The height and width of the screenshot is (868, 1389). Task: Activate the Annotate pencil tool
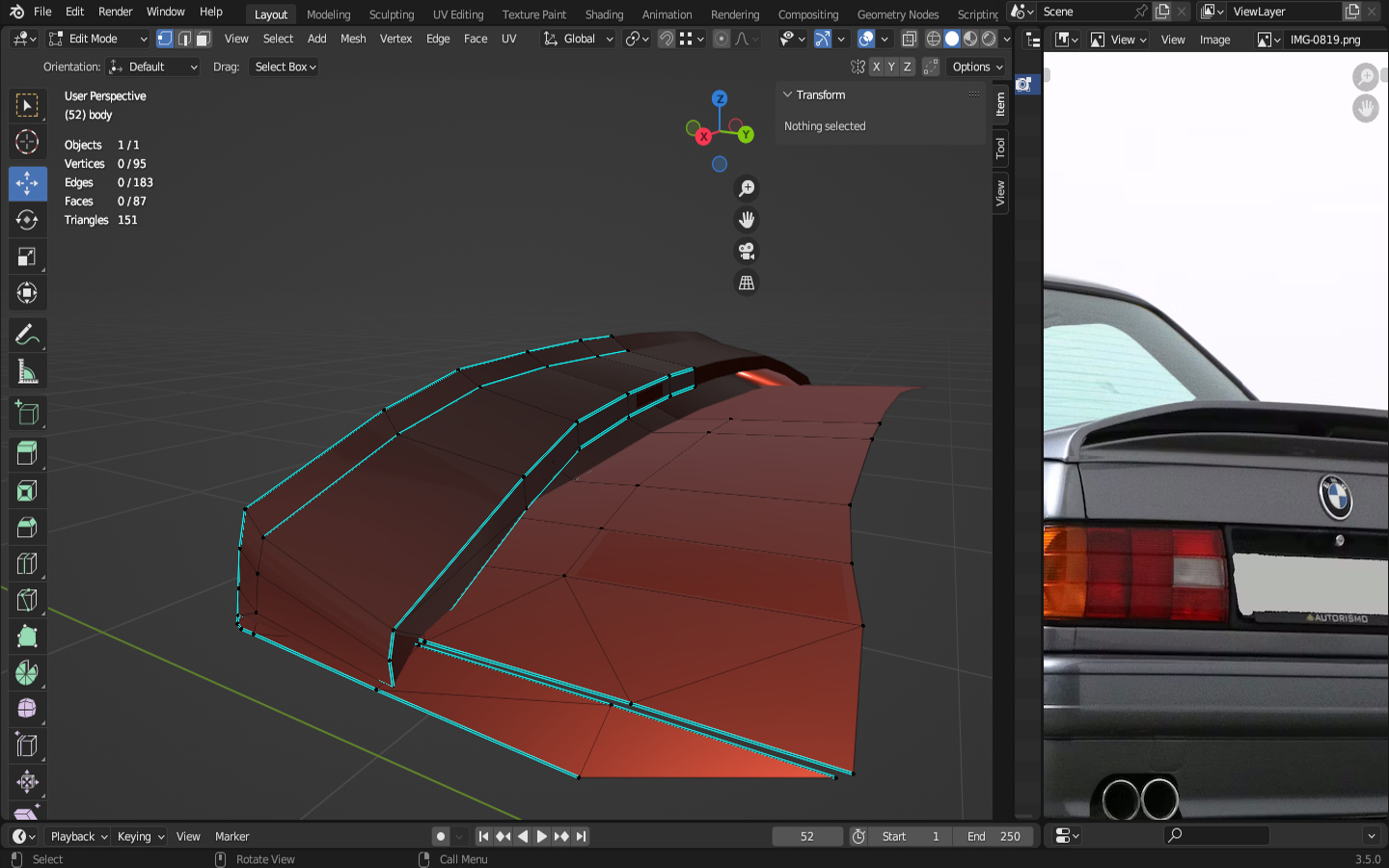click(x=27, y=335)
